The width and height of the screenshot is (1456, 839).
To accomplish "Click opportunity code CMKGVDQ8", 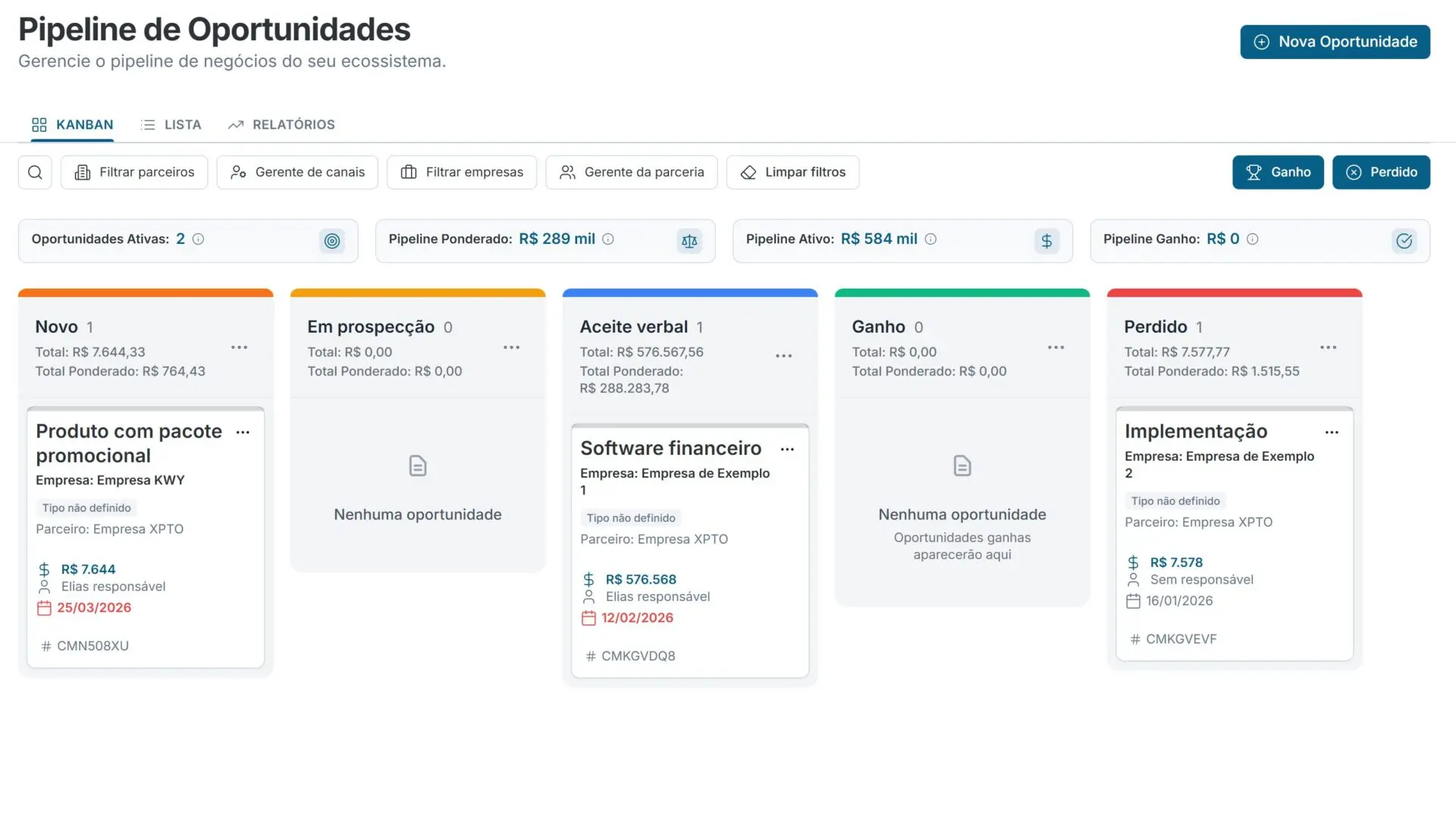I will 638,656.
